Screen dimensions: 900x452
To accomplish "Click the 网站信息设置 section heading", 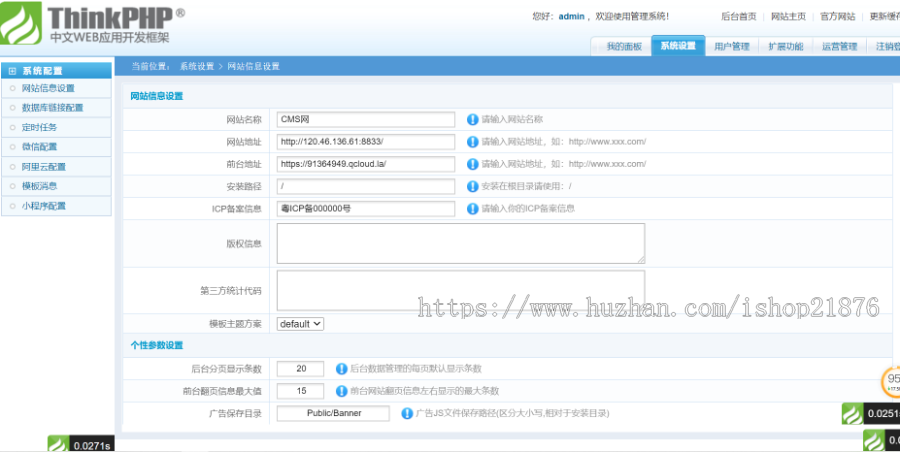I will pyautogui.click(x=157, y=96).
